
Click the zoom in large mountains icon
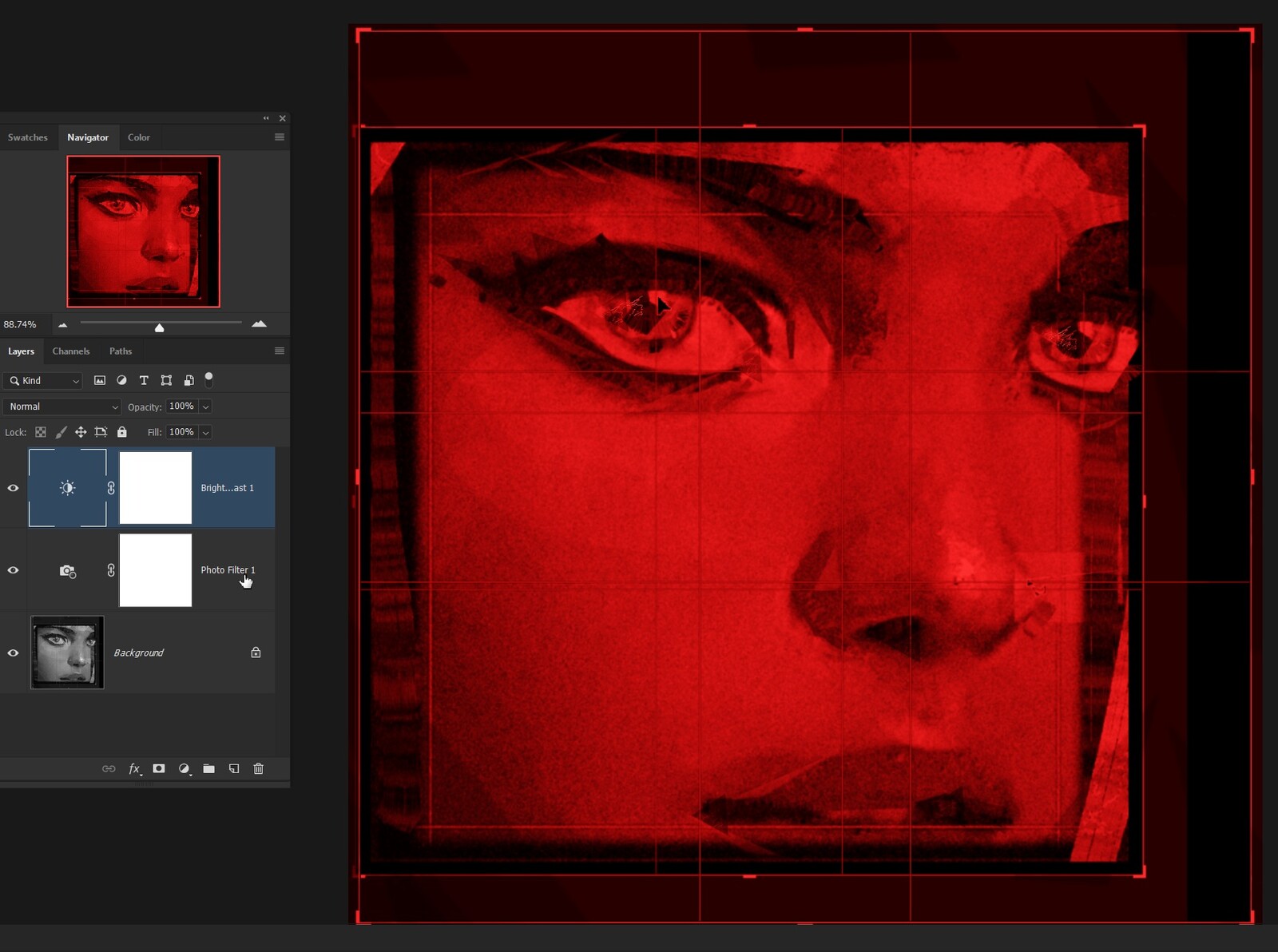coord(259,323)
